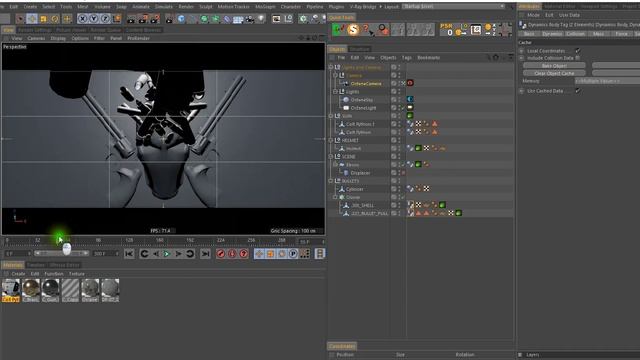Switch to the Structure tab

click(x=359, y=49)
